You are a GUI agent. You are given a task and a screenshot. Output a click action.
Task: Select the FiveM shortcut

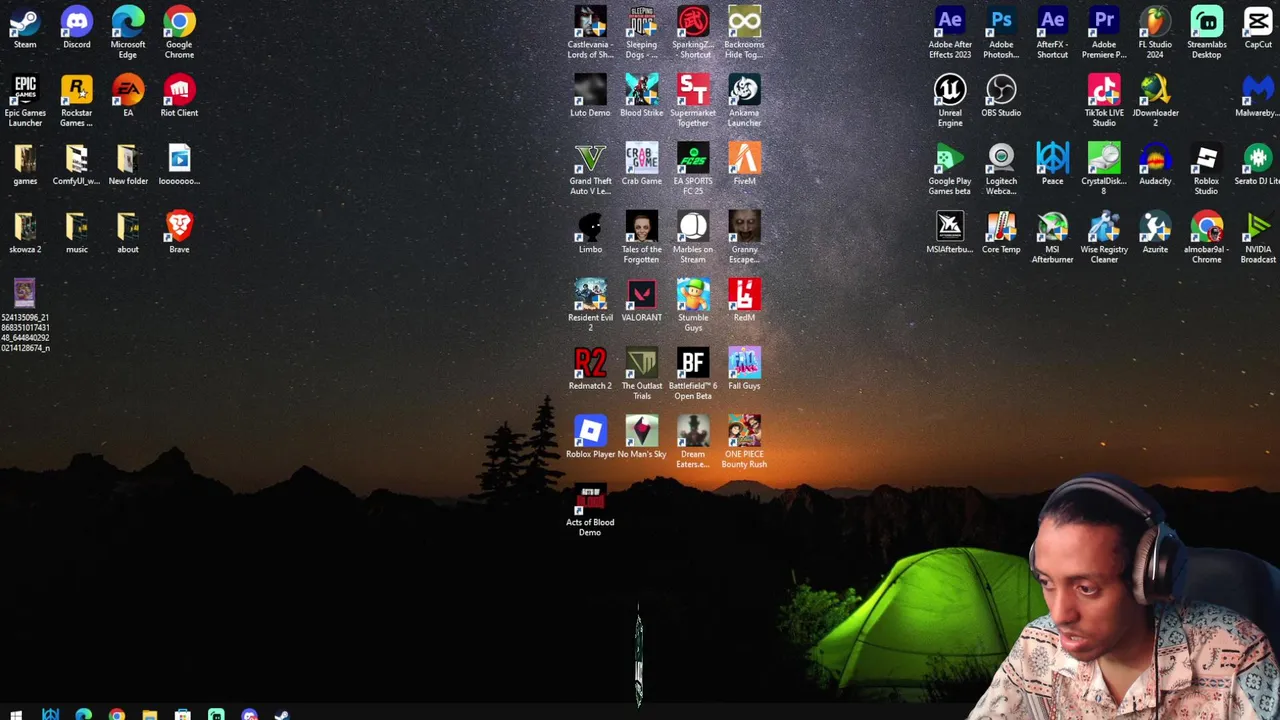click(744, 159)
